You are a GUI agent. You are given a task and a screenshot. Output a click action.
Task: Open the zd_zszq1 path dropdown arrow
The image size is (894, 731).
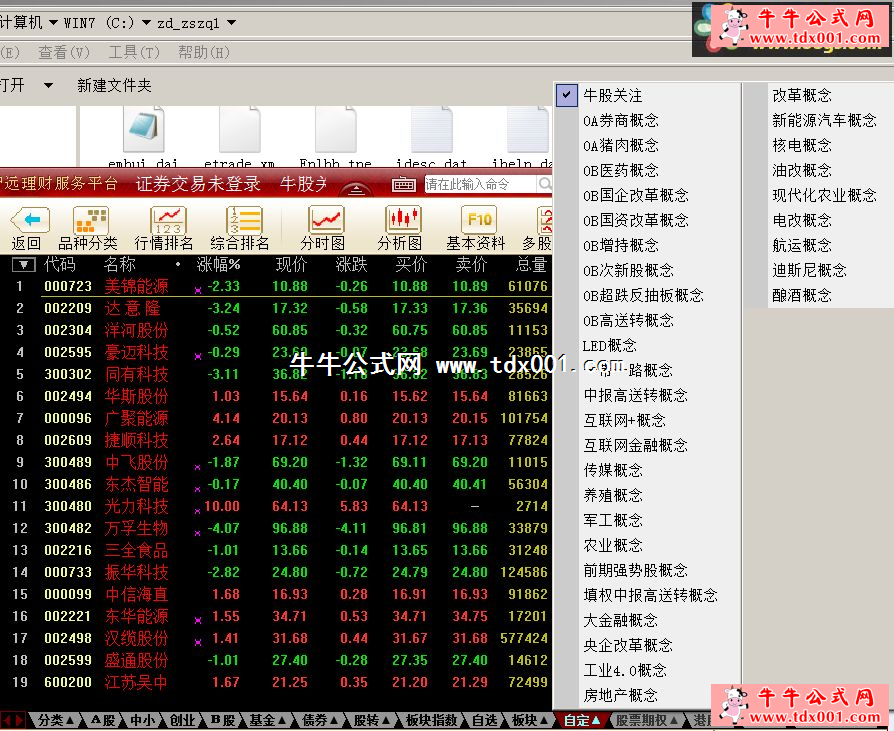coord(232,22)
